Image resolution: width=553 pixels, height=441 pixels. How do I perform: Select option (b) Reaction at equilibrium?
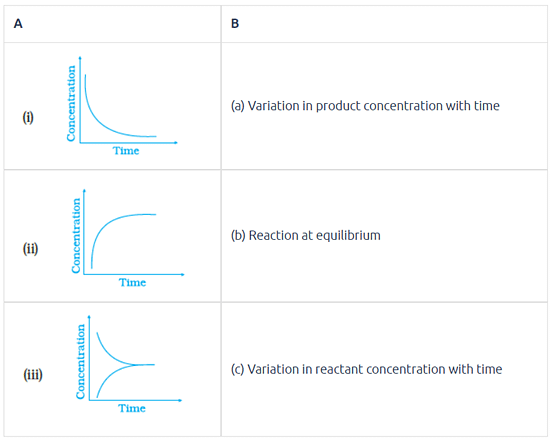306,235
